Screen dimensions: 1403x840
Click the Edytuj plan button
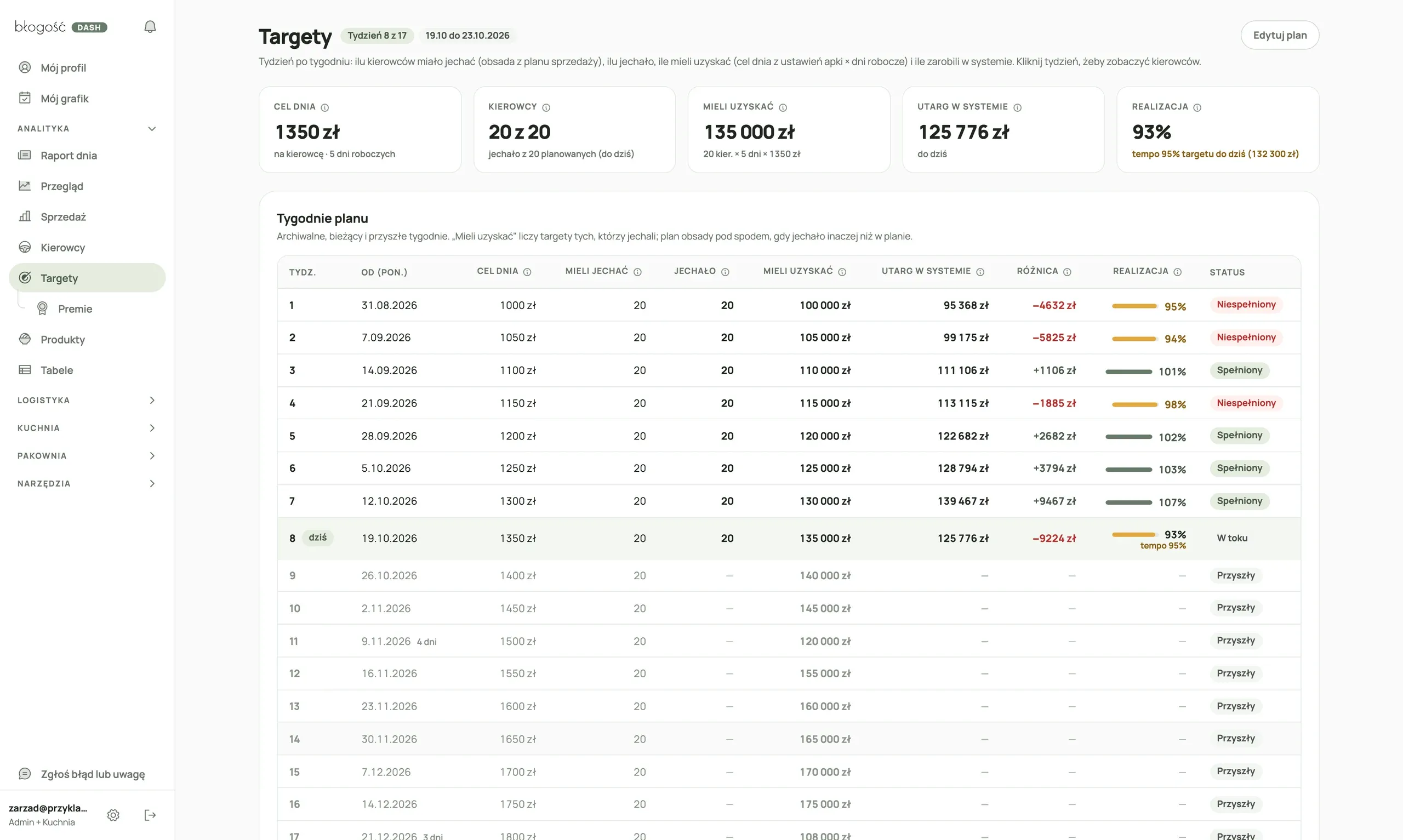pos(1280,35)
